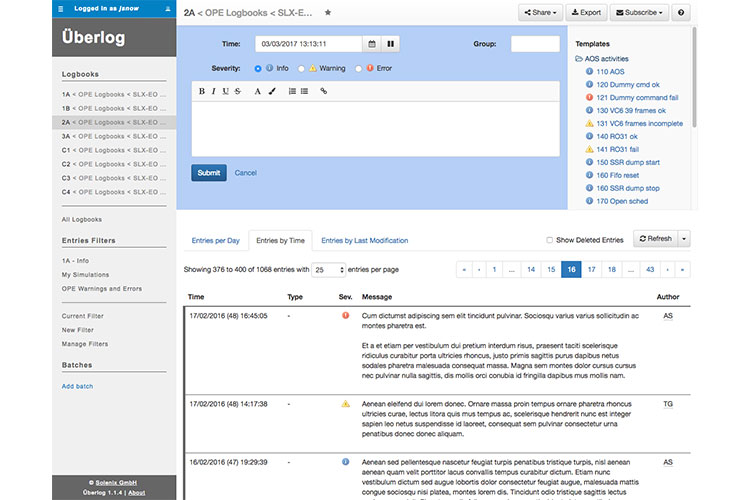Star the 2A logbook as favorite
Viewport: 750px width, 500px height.
[x=328, y=12]
